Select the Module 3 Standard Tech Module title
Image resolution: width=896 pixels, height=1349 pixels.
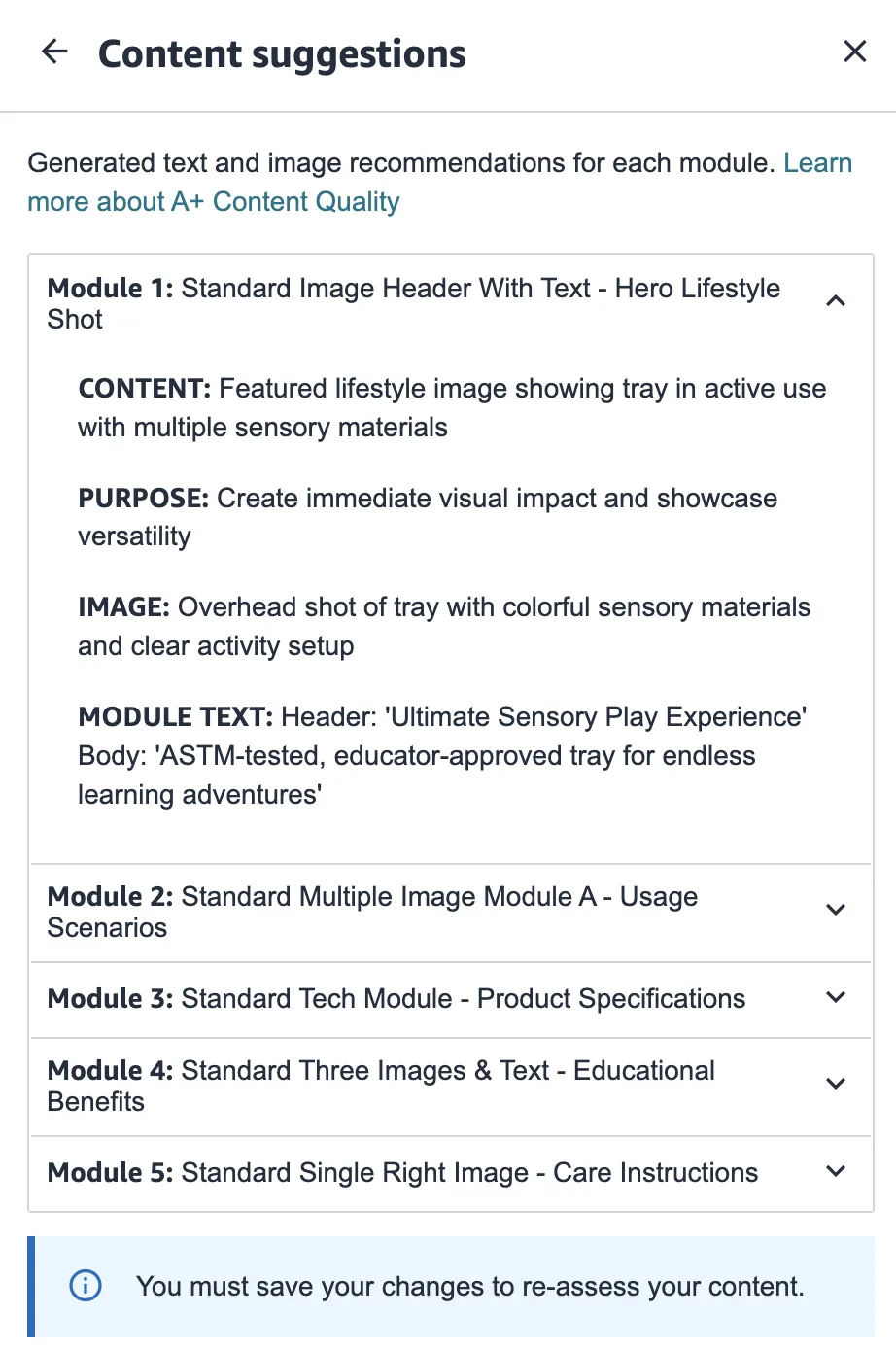[x=396, y=999]
